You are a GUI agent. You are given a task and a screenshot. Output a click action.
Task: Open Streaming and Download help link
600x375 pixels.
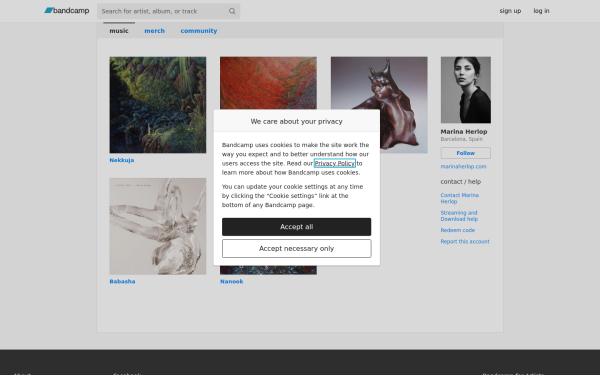459,216
